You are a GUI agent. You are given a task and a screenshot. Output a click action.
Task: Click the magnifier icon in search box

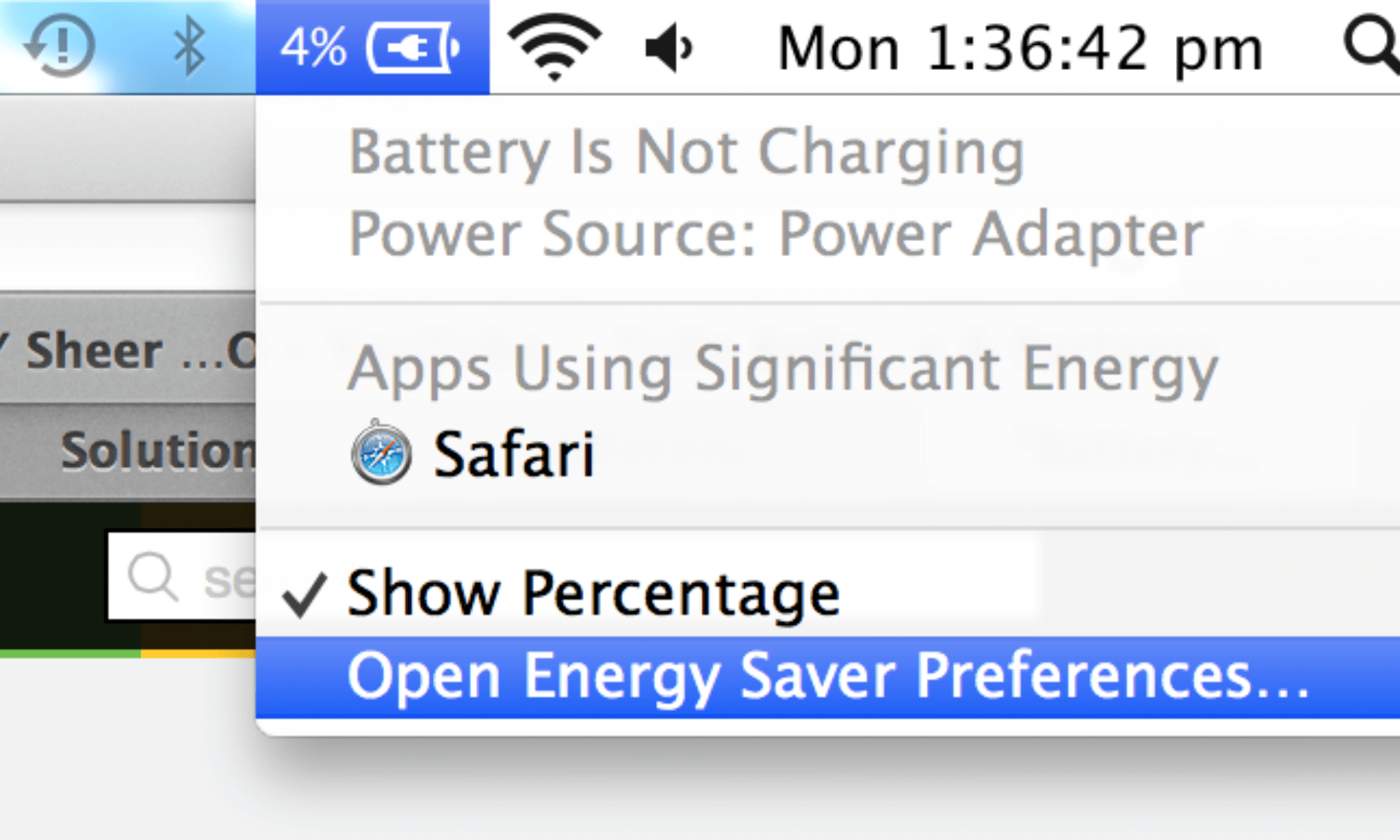(153, 577)
